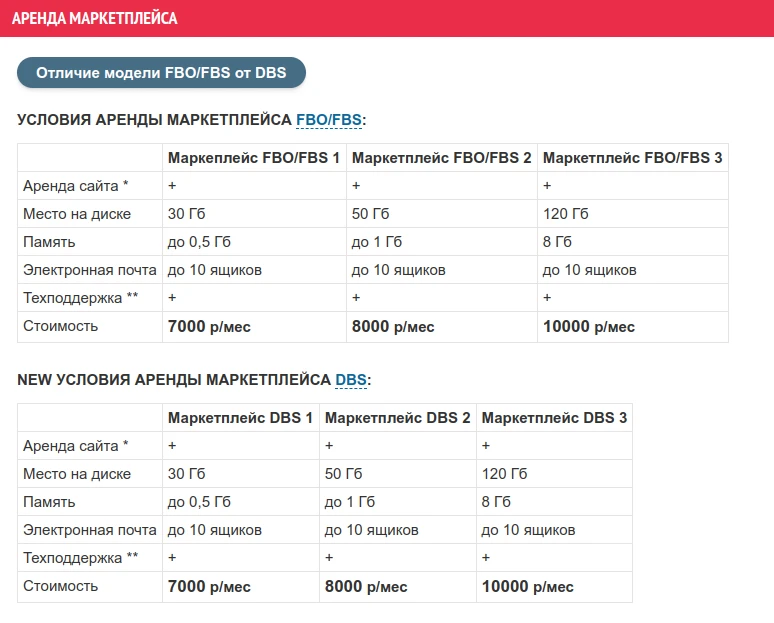Open the DBS link in the heading
The image size is (774, 623).
pos(351,380)
